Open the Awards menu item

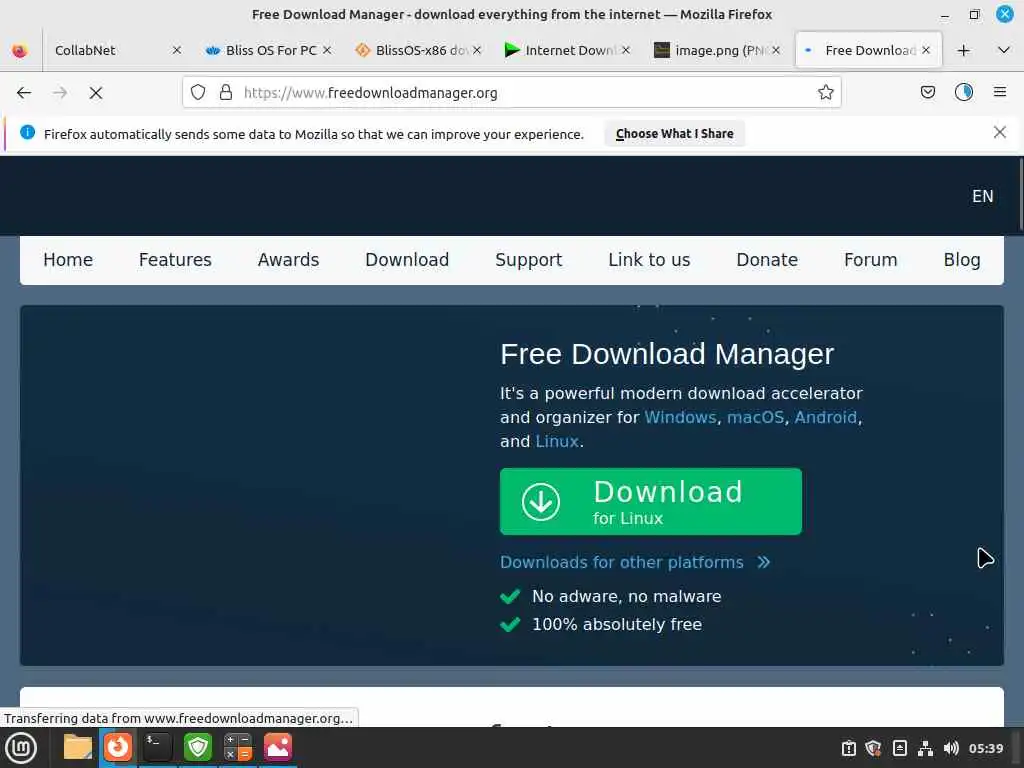pyautogui.click(x=288, y=260)
